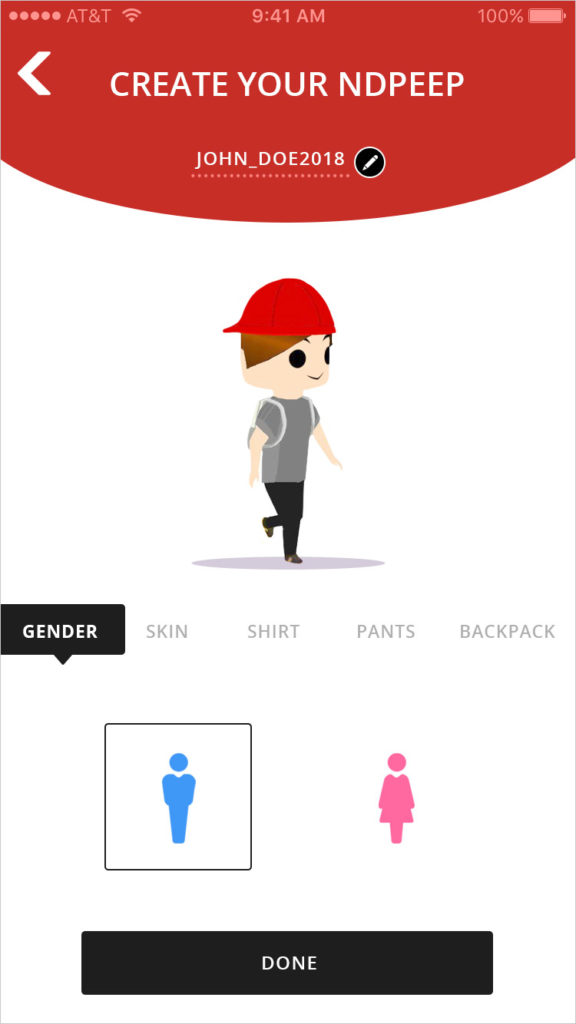Tap the character's red cap
The image size is (576, 1024).
click(x=280, y=307)
